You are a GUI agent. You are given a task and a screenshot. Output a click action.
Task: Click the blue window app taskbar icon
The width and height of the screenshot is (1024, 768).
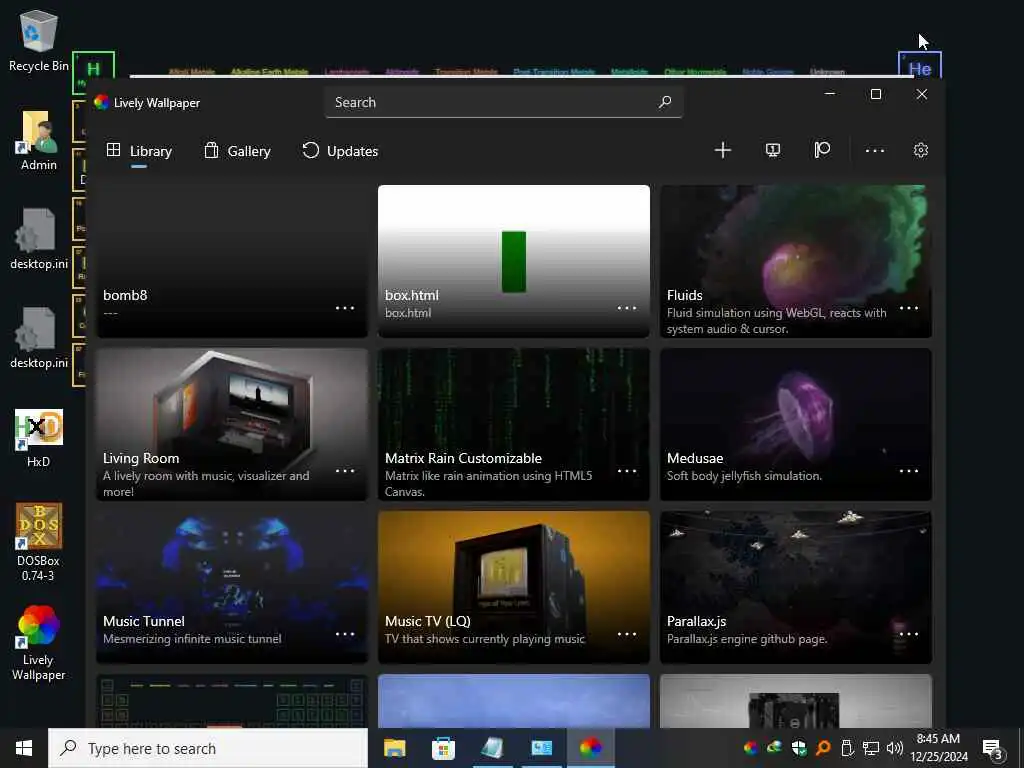[541, 748]
